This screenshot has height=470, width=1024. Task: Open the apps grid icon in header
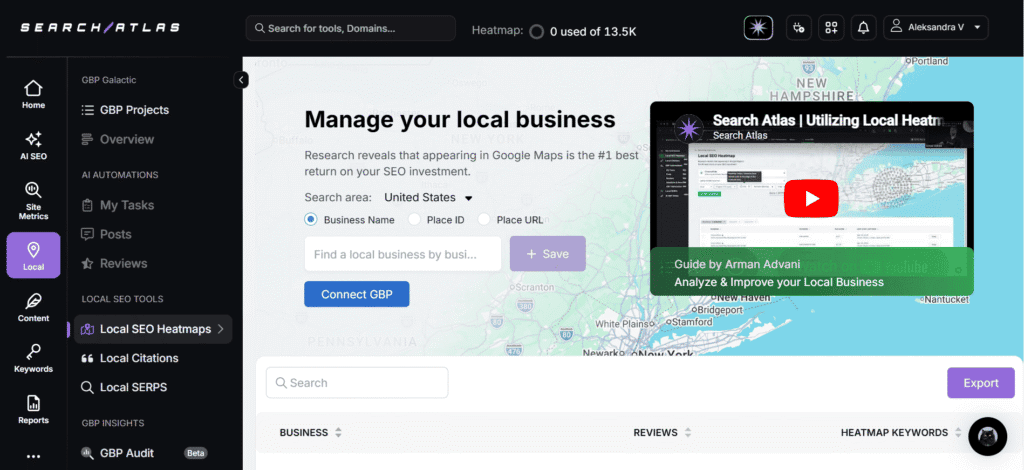pos(831,27)
